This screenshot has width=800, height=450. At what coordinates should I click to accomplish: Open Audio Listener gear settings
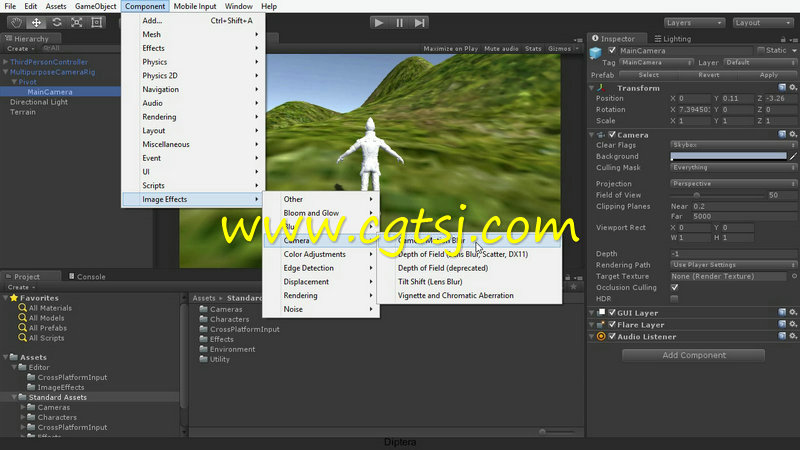[793, 336]
